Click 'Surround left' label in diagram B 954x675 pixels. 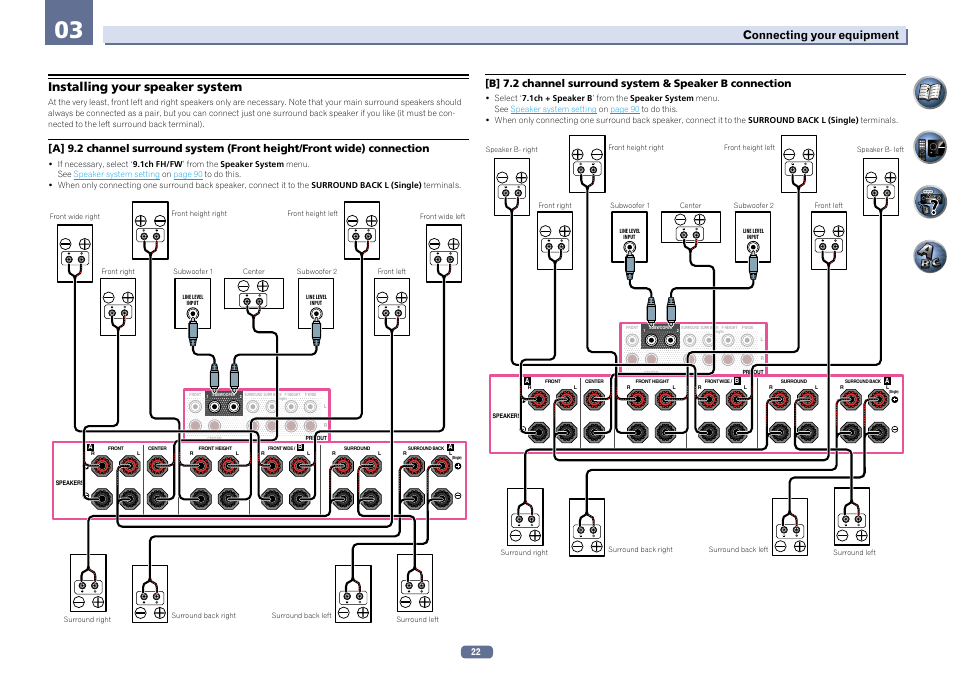tap(854, 553)
